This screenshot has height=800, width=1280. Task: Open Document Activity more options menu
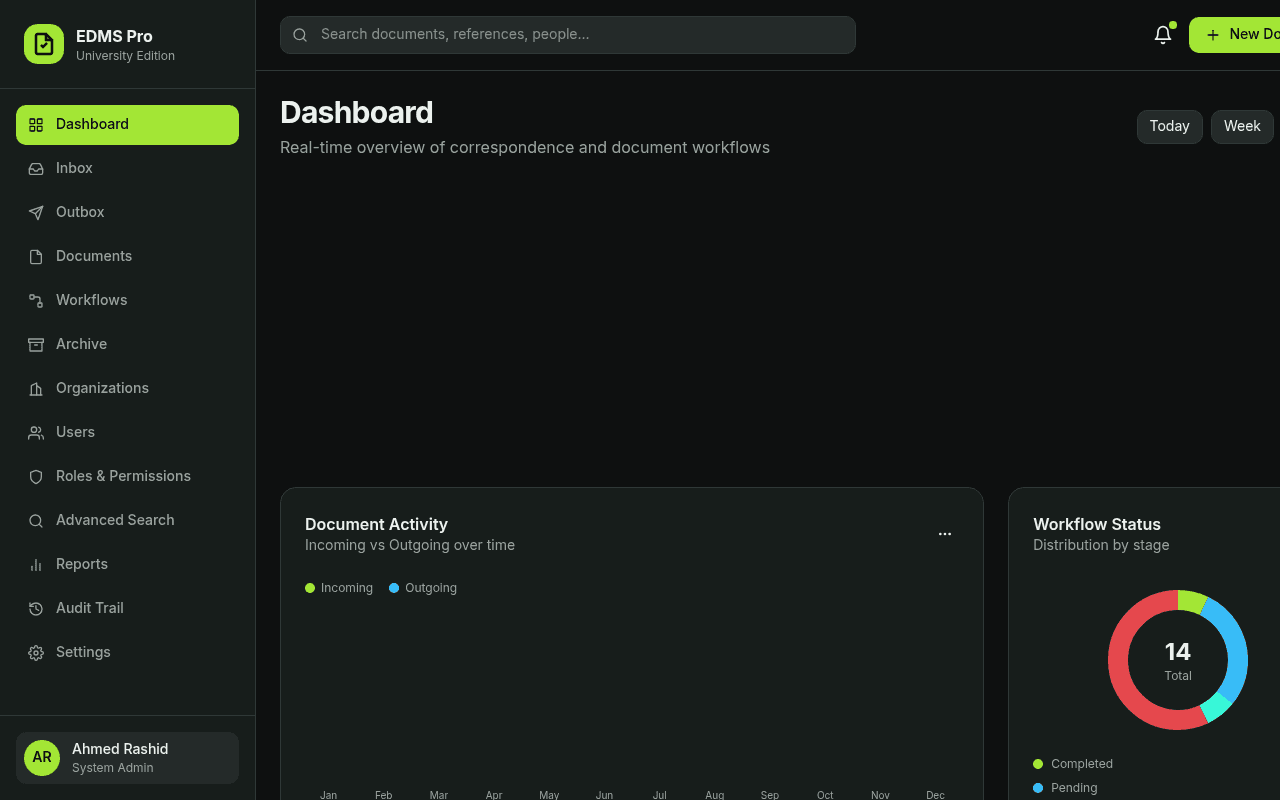click(945, 534)
